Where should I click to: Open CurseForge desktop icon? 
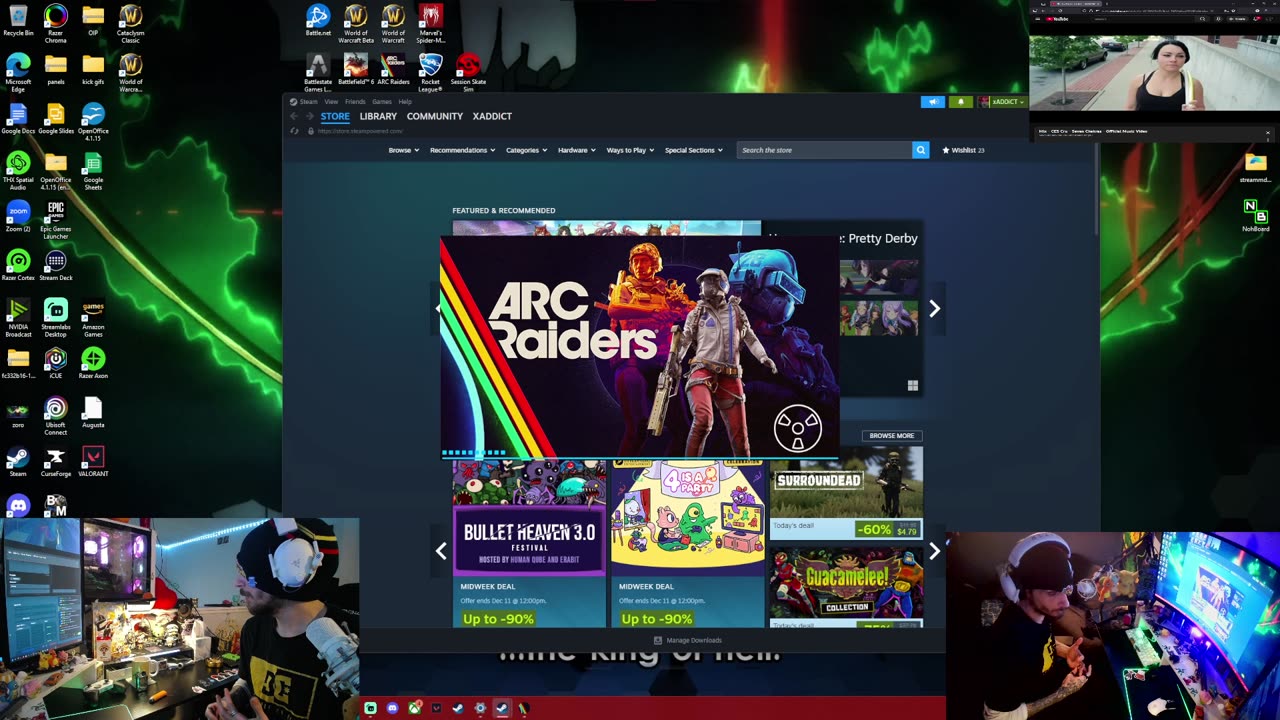point(56,462)
